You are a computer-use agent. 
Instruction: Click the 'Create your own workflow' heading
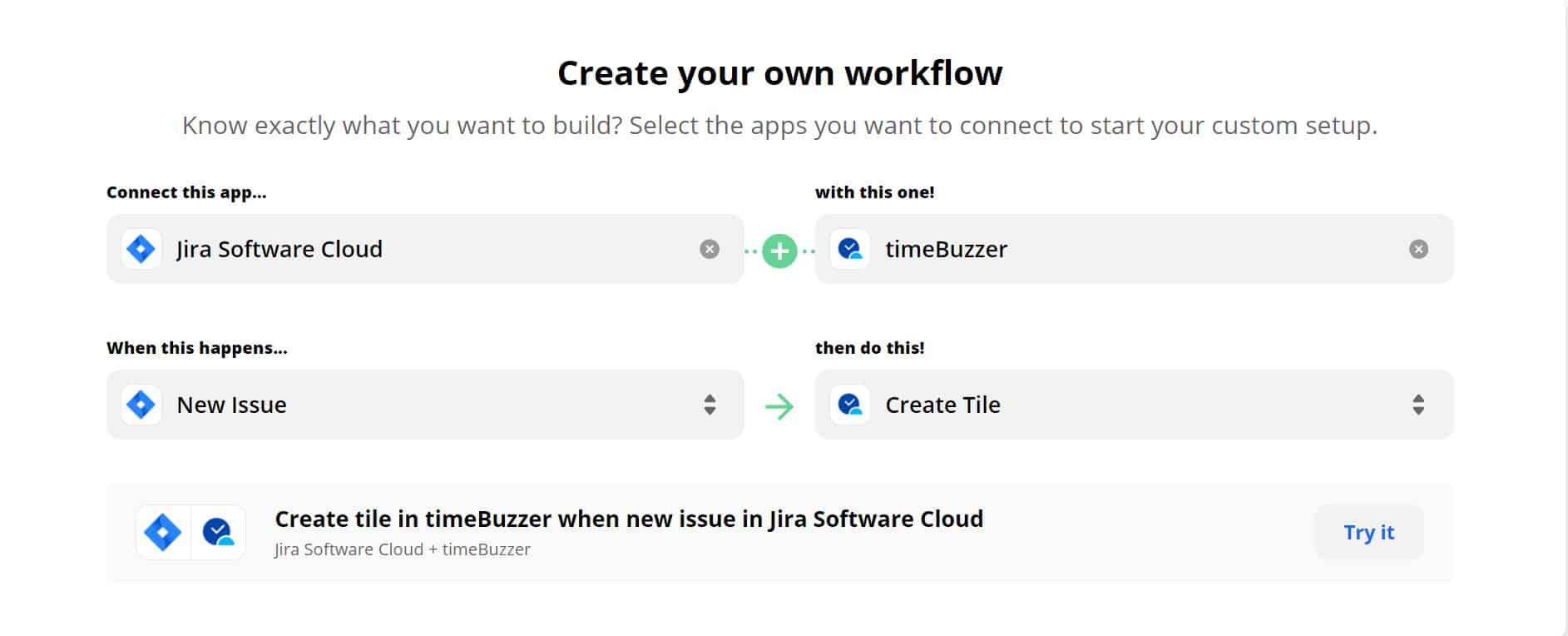[x=780, y=73]
